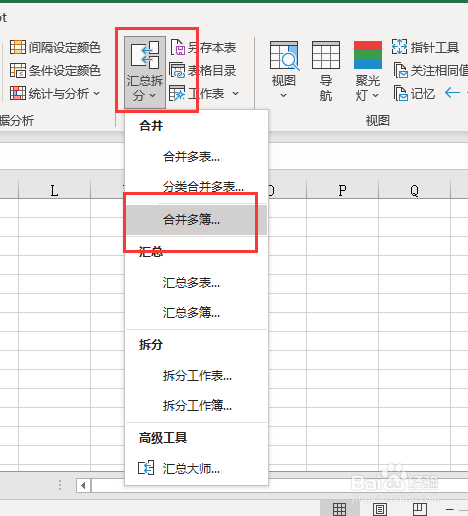The width and height of the screenshot is (468, 516).
Task: Switch to Page Layout view icon
Action: click(x=380, y=509)
